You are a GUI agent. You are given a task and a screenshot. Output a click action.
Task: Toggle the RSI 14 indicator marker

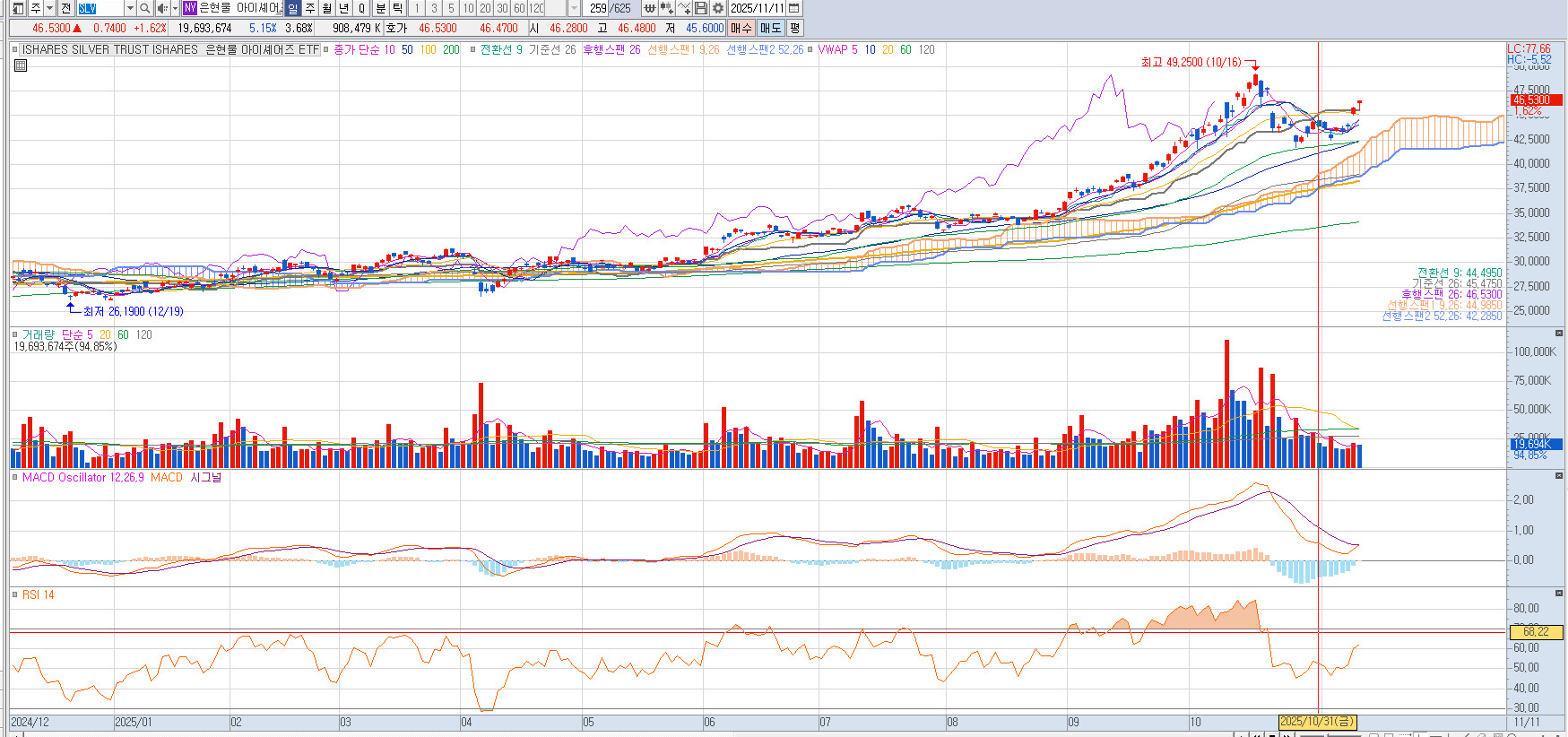point(15,594)
